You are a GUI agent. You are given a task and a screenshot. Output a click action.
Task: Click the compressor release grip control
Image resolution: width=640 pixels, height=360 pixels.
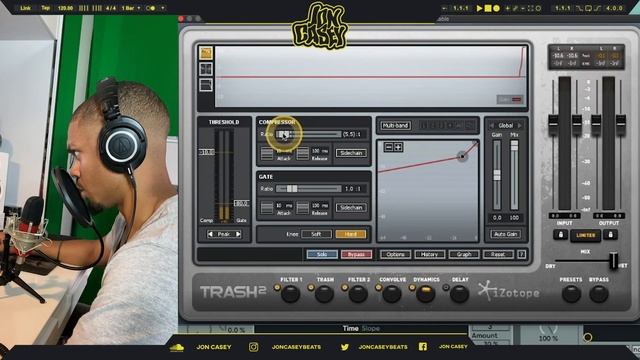pos(302,153)
